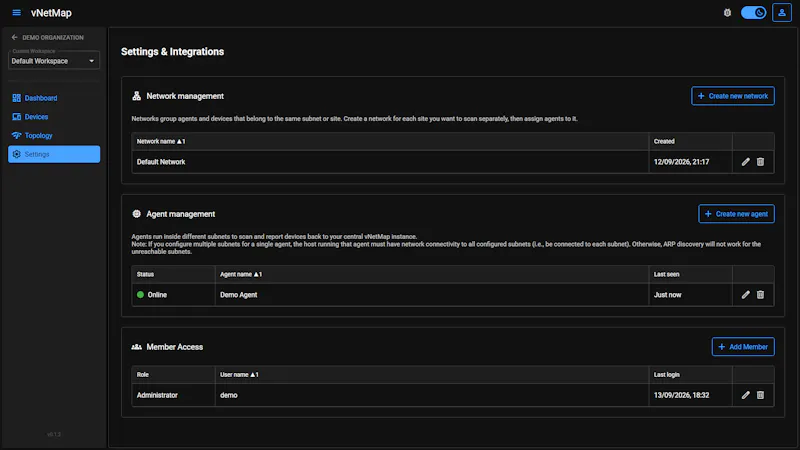This screenshot has width=800, height=450.
Task: Click the Agent management globe icon
Action: pyautogui.click(x=136, y=214)
